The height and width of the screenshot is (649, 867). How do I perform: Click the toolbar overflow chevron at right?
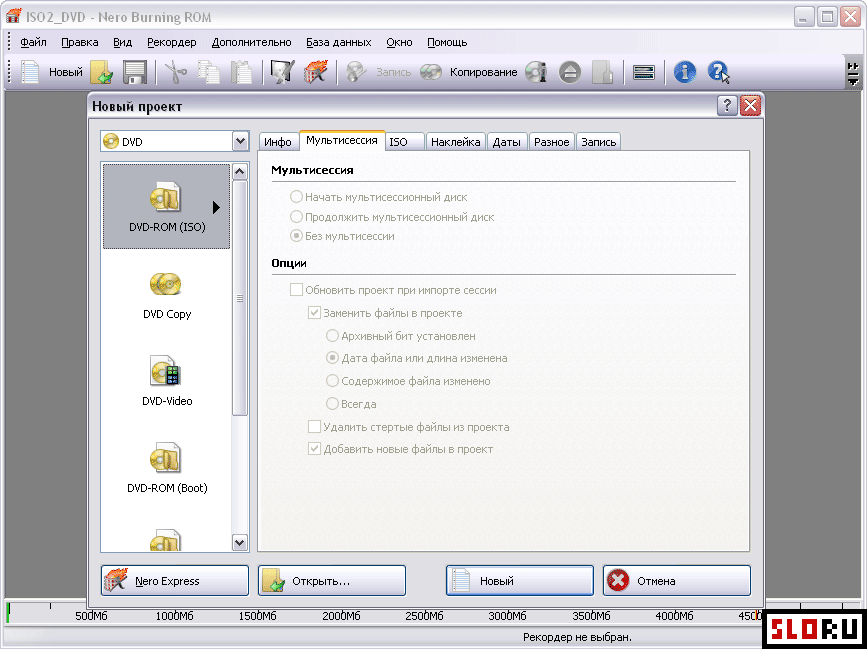(x=853, y=72)
